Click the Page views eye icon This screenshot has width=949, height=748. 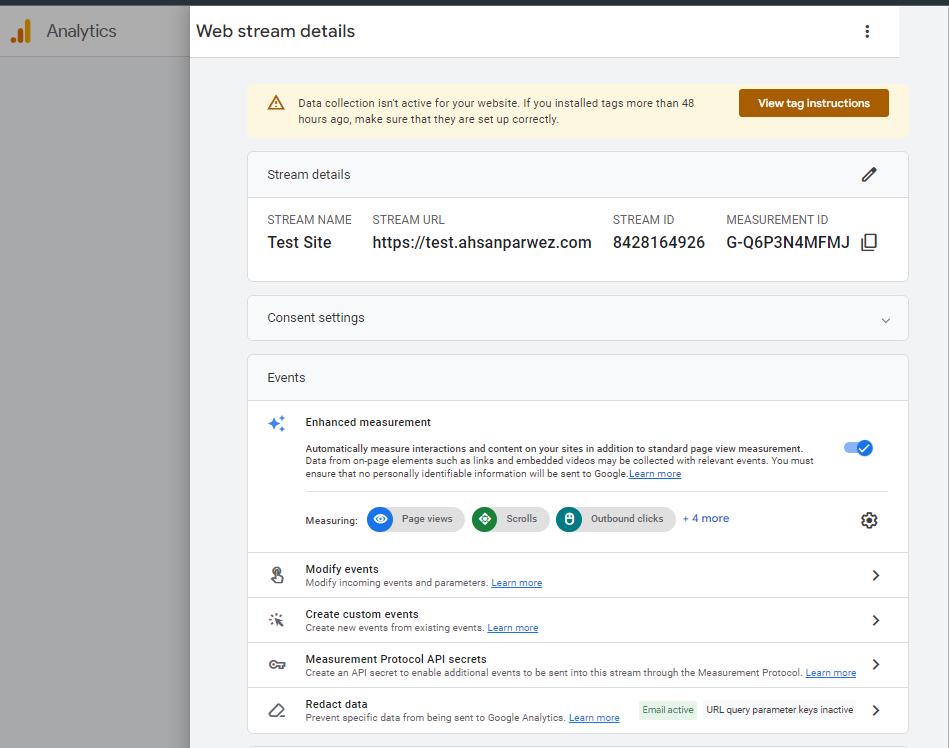click(x=380, y=519)
